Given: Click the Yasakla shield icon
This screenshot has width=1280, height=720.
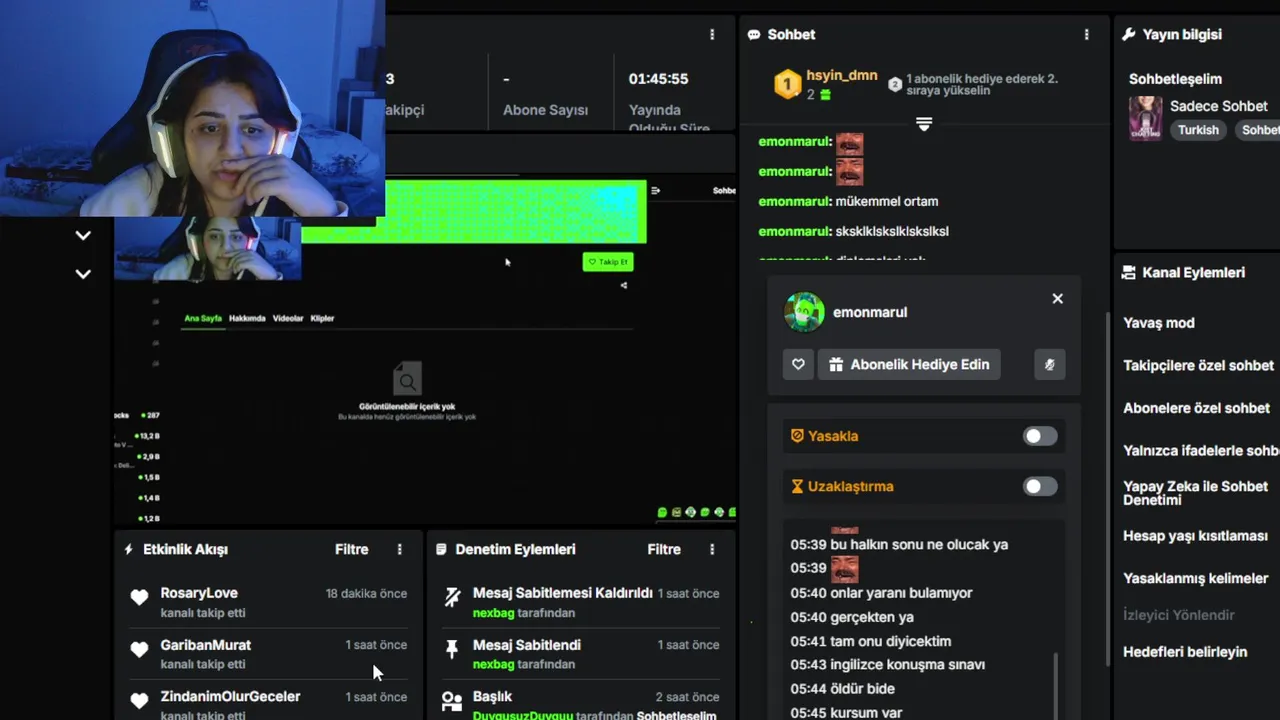Looking at the screenshot, I should (797, 436).
